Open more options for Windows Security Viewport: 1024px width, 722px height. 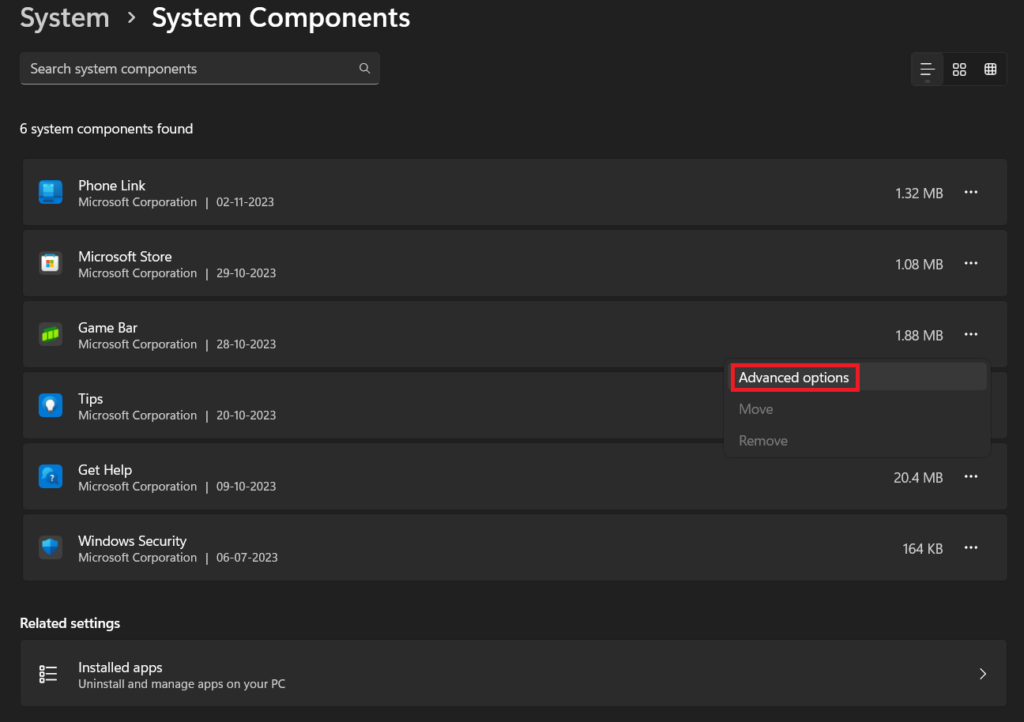click(970, 548)
